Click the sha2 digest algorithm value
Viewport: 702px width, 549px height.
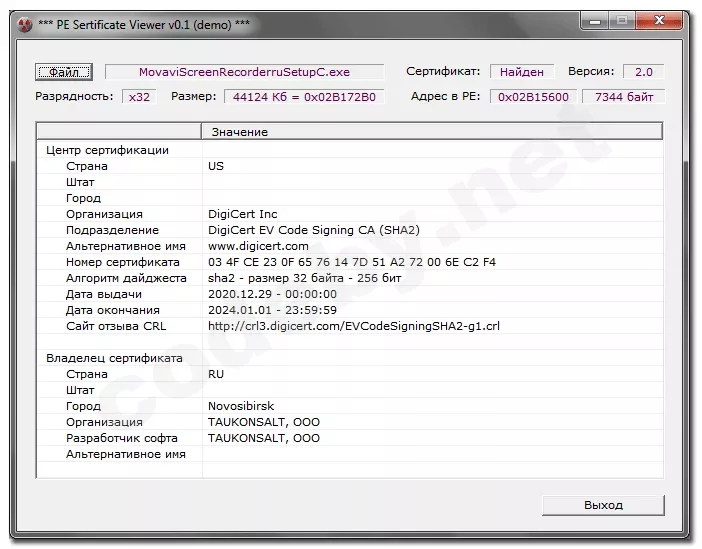click(x=304, y=278)
